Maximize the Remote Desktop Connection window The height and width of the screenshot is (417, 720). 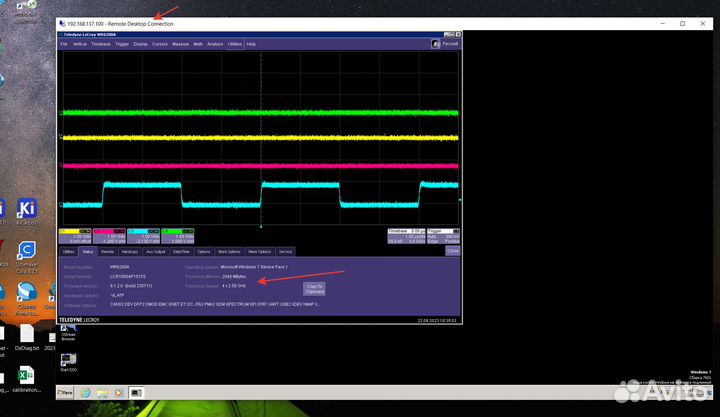682,23
